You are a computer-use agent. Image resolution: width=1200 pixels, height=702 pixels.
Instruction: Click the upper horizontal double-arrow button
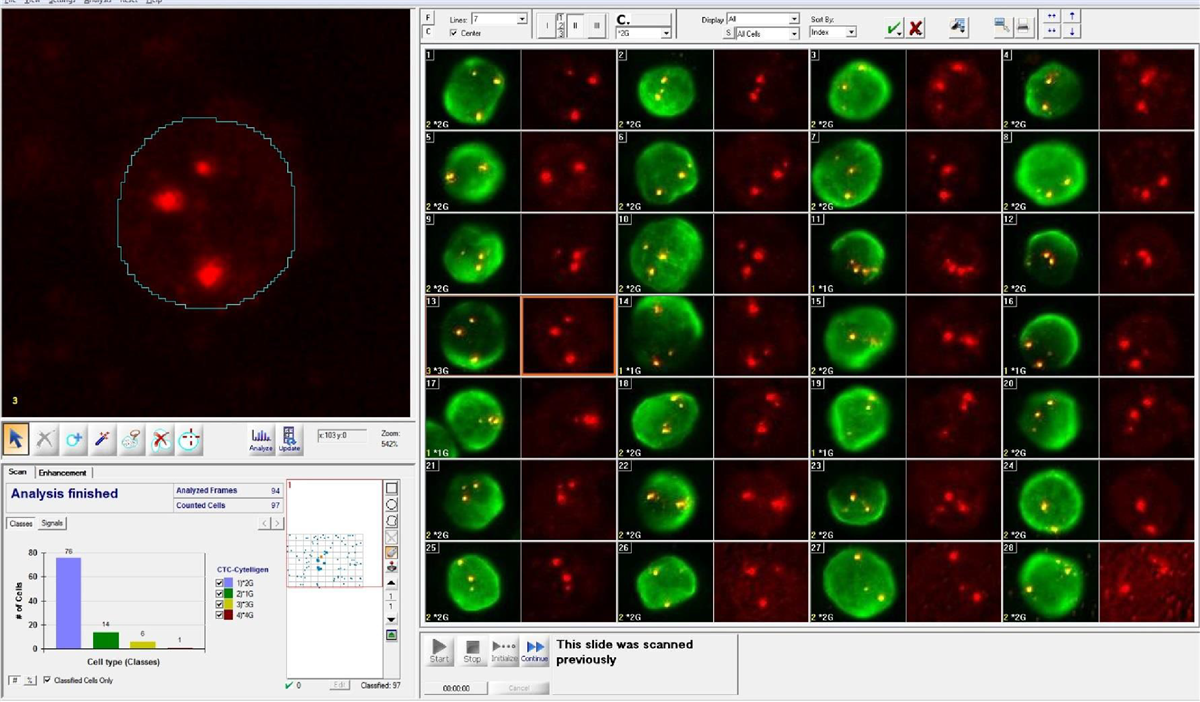[1050, 16]
